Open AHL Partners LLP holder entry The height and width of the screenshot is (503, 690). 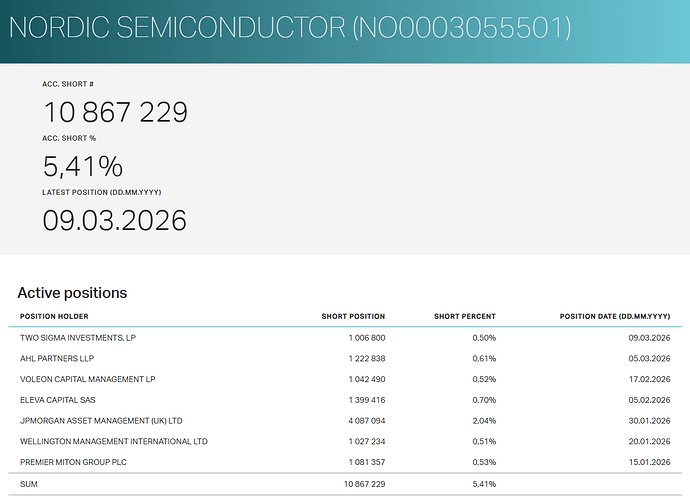click(x=58, y=359)
